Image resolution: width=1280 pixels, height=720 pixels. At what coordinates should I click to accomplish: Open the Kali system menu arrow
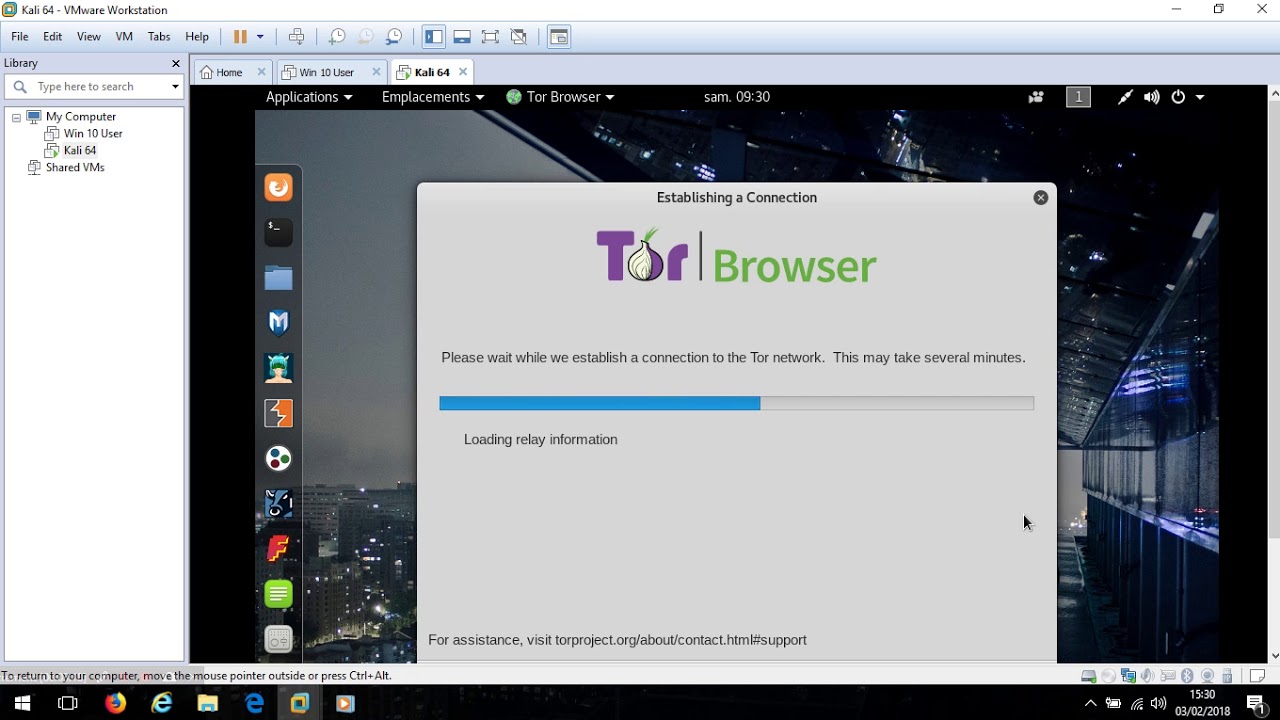(1200, 97)
